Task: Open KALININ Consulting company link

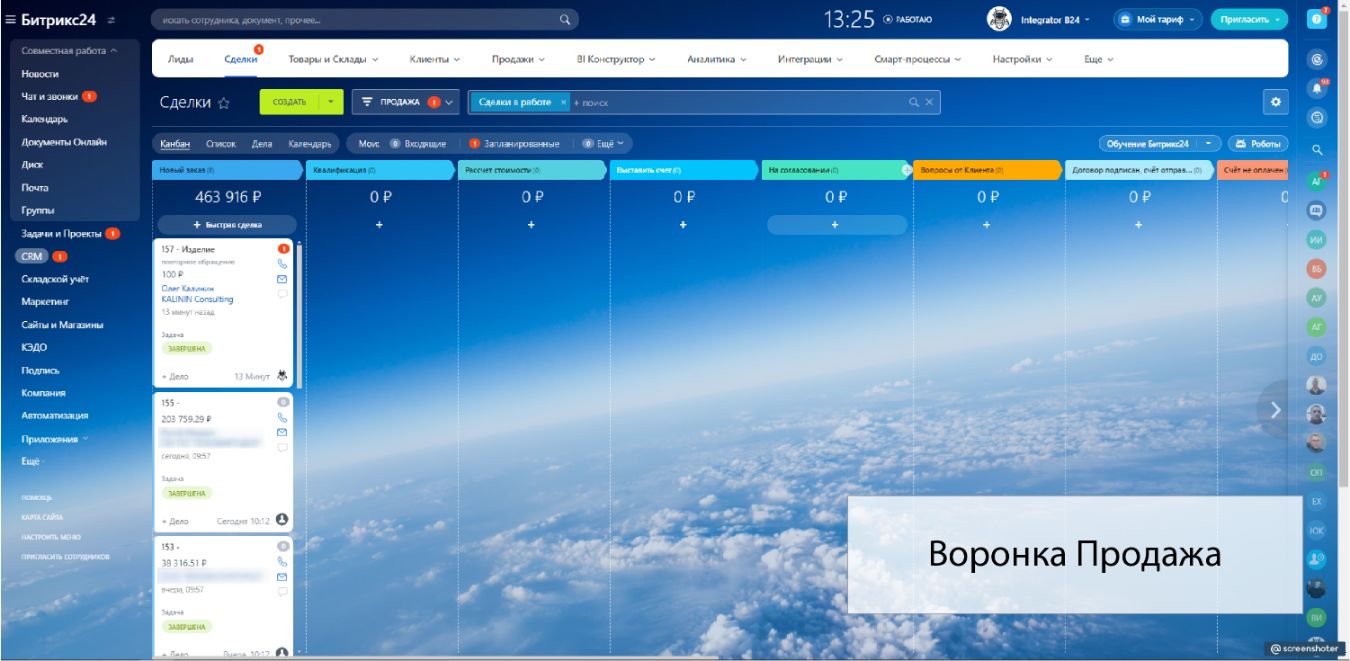Action: (197, 299)
